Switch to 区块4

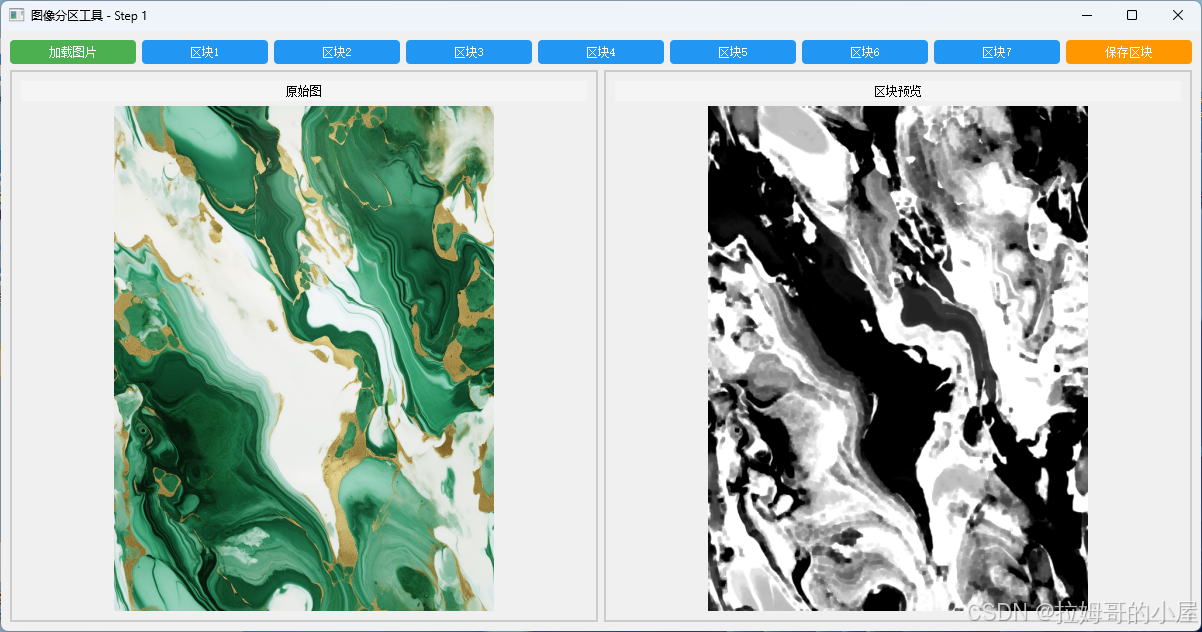pyautogui.click(x=601, y=52)
